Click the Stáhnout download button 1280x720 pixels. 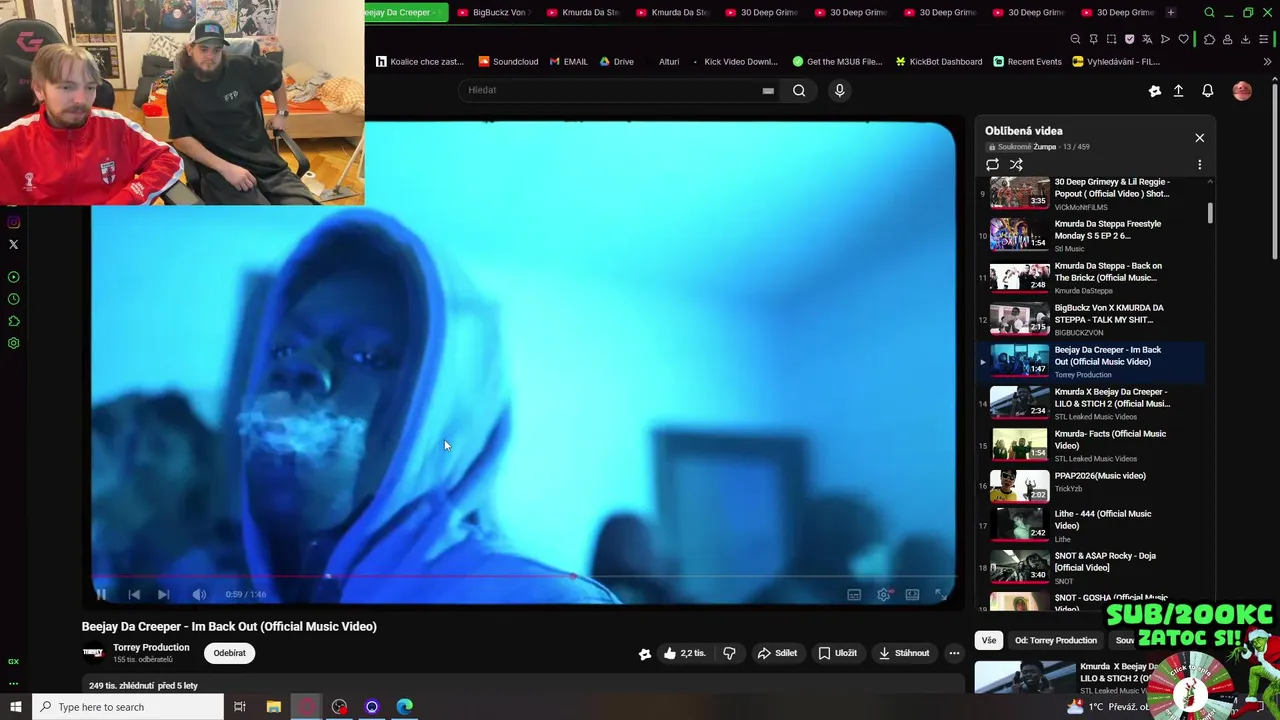point(904,653)
